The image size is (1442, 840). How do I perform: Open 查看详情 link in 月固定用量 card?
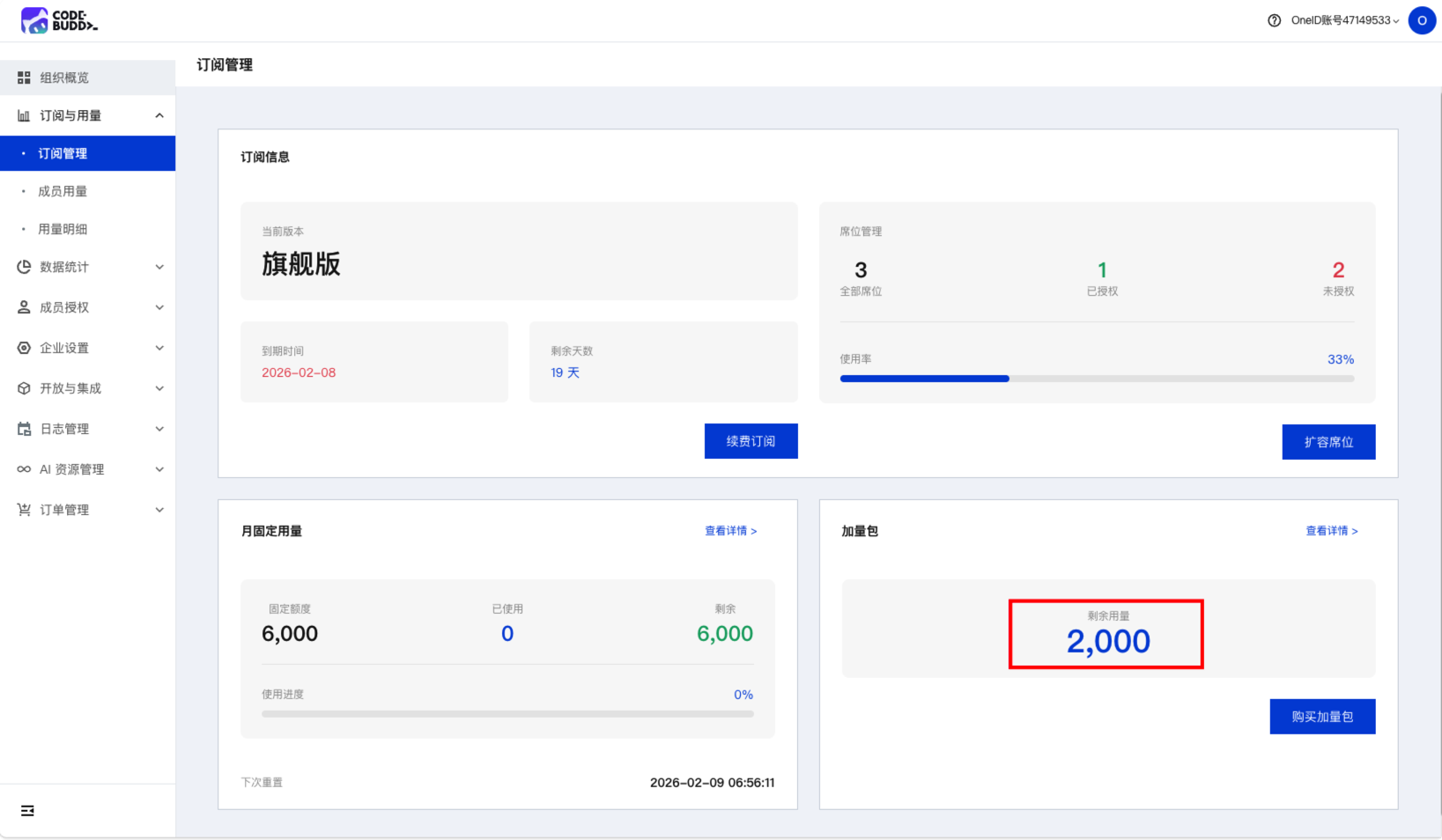[730, 531]
